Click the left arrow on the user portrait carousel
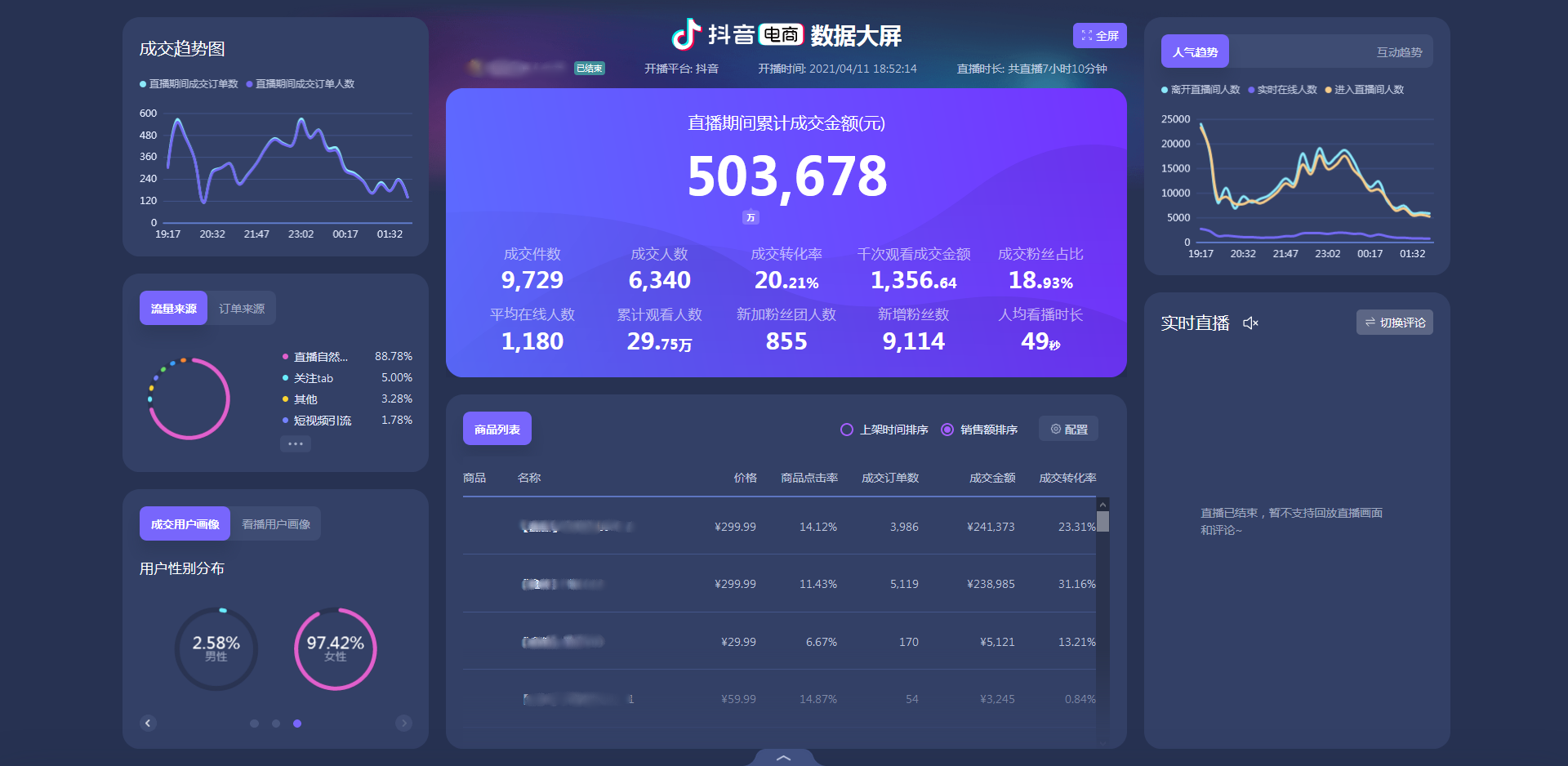This screenshot has height=766, width=1568. click(x=148, y=723)
